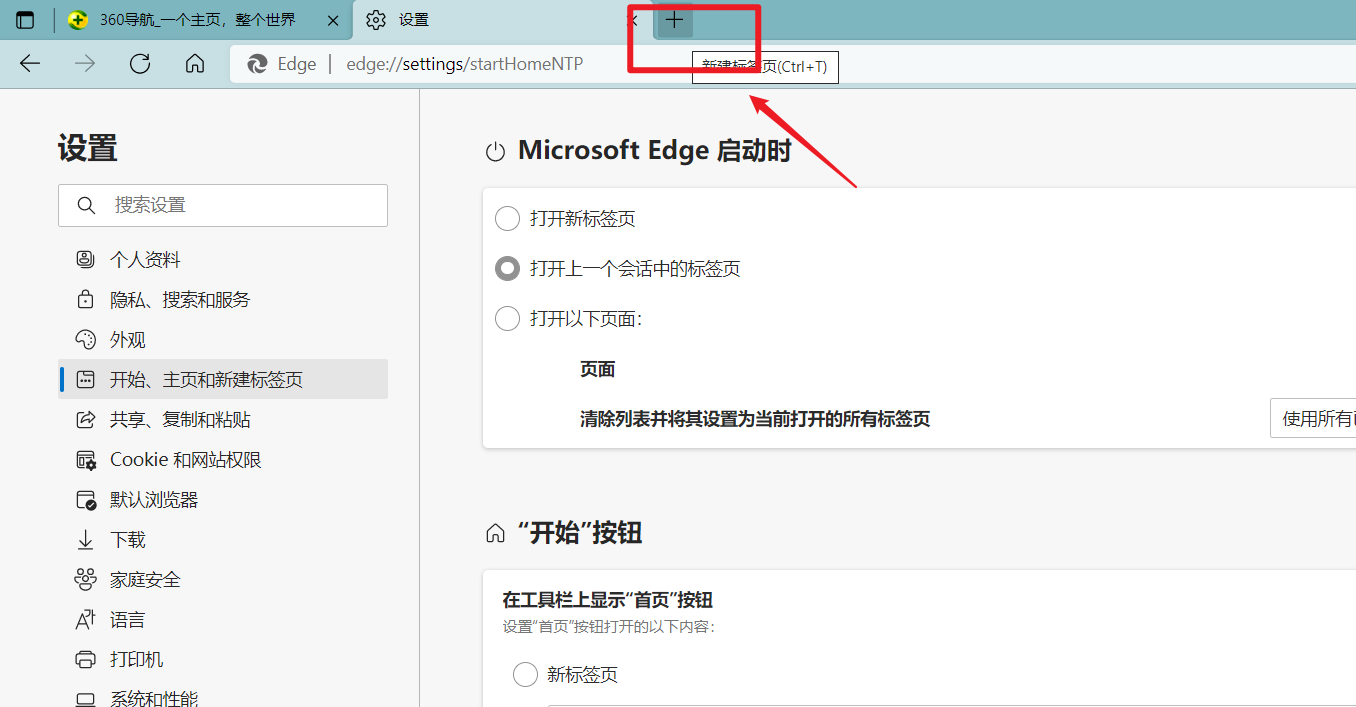Click the Forward navigation arrow
The image size is (1356, 707).
pos(85,63)
